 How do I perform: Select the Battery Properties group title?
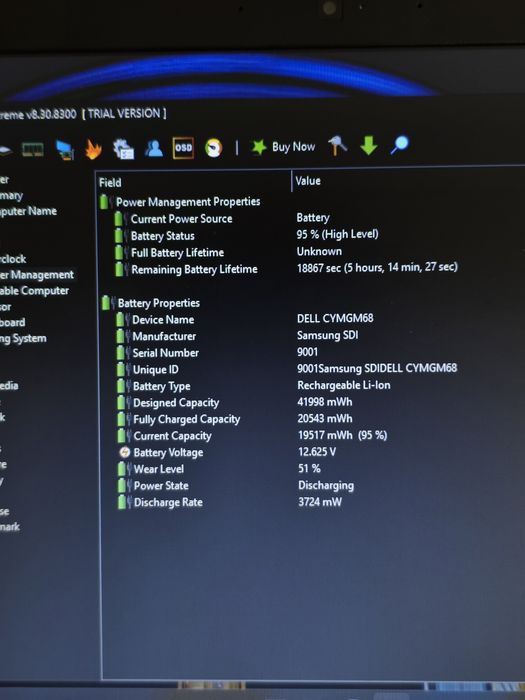coord(158,303)
